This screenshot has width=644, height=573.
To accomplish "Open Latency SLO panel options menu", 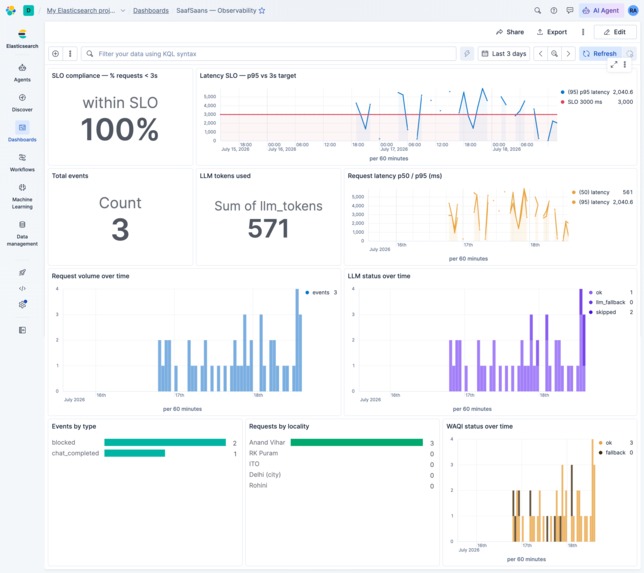I will click(625, 64).
